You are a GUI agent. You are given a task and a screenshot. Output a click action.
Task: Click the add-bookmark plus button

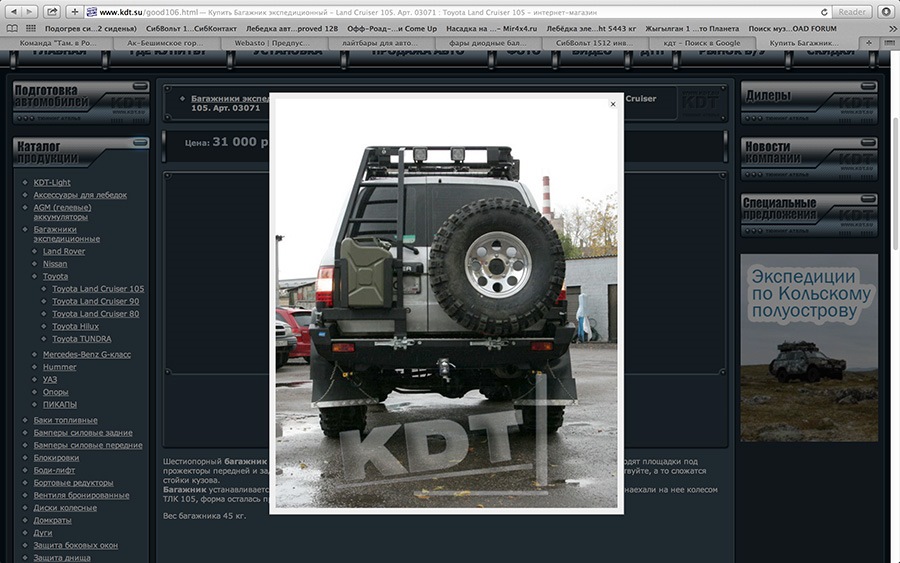[x=75, y=11]
